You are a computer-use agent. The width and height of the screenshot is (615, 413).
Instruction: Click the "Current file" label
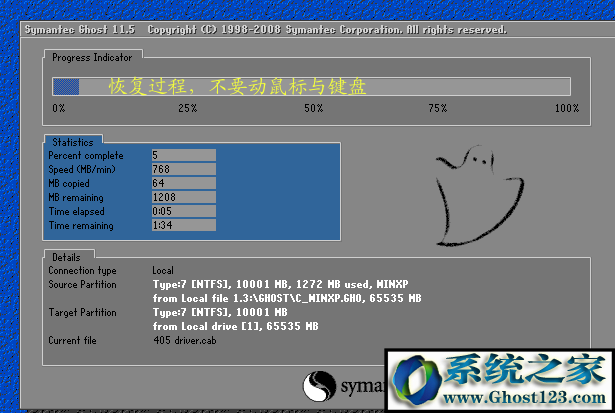point(73,340)
